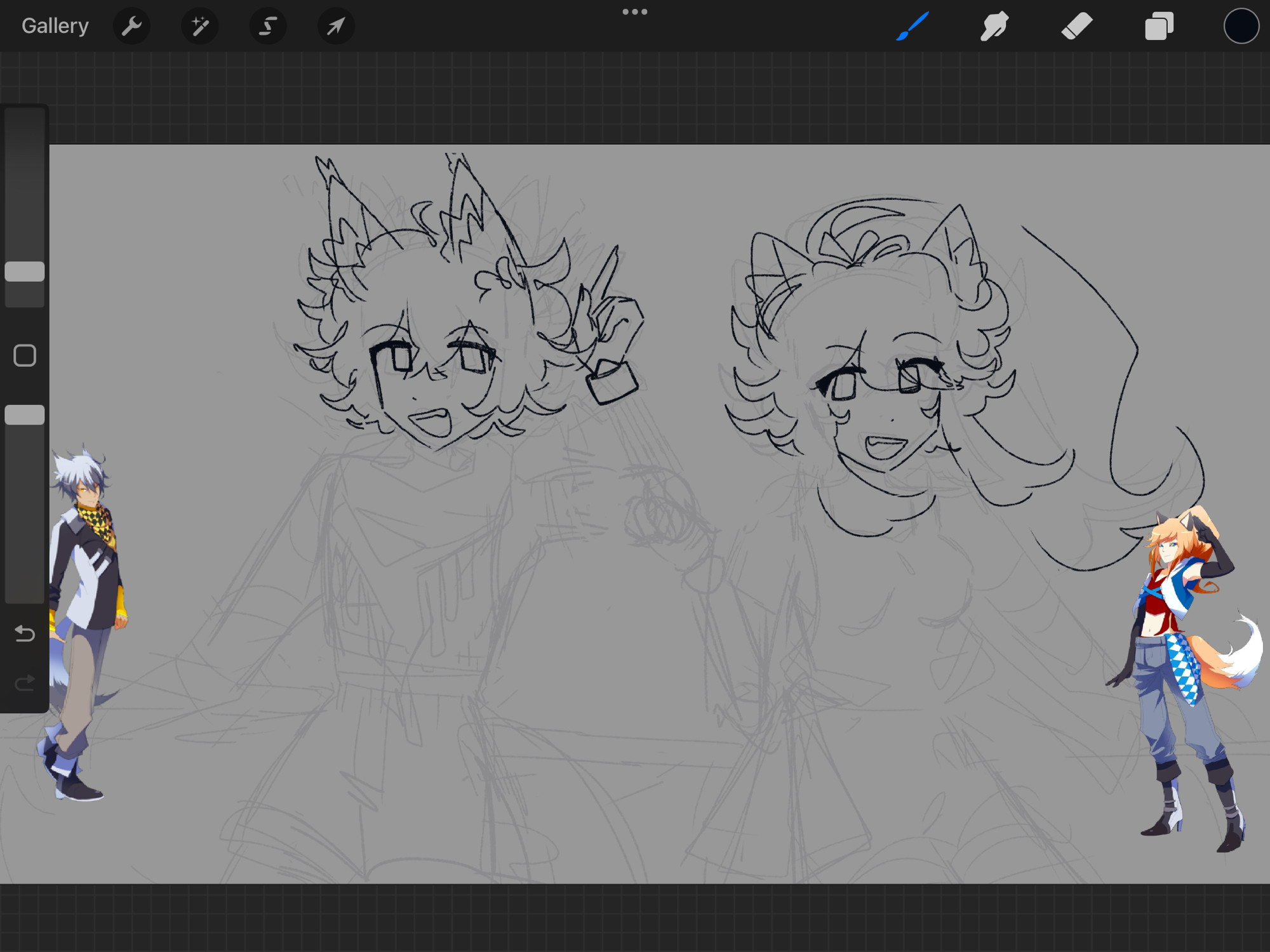Screen dimensions: 1270x952
Task: Select the Brush tool
Action: pos(912,26)
